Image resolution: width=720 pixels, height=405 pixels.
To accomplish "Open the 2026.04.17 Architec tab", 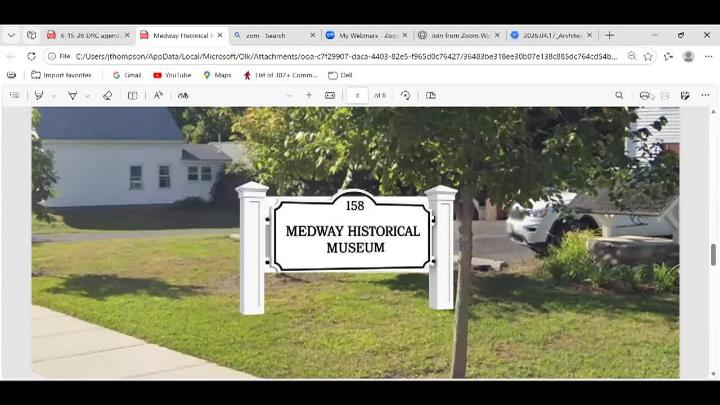I will (552, 35).
